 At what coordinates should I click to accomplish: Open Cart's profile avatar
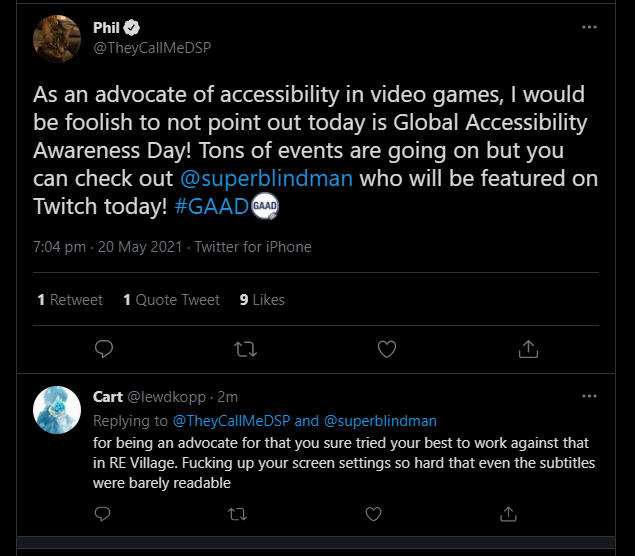[57, 410]
